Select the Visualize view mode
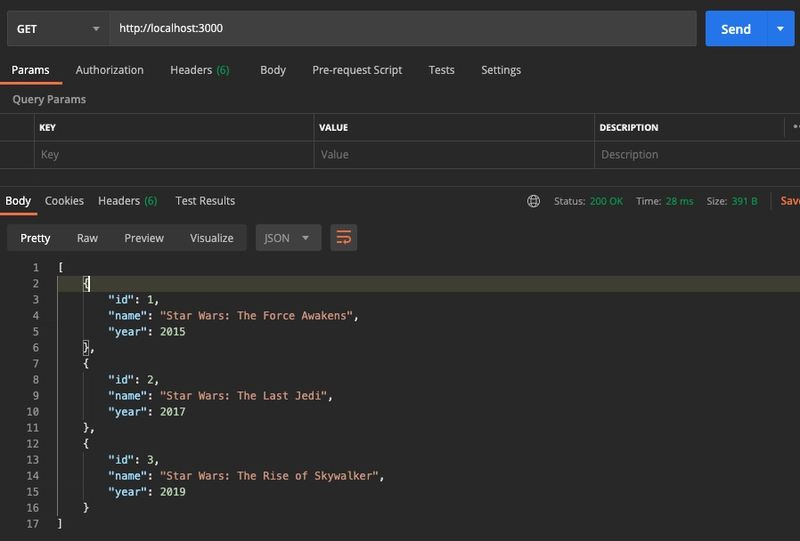The width and height of the screenshot is (800, 541). 212,238
